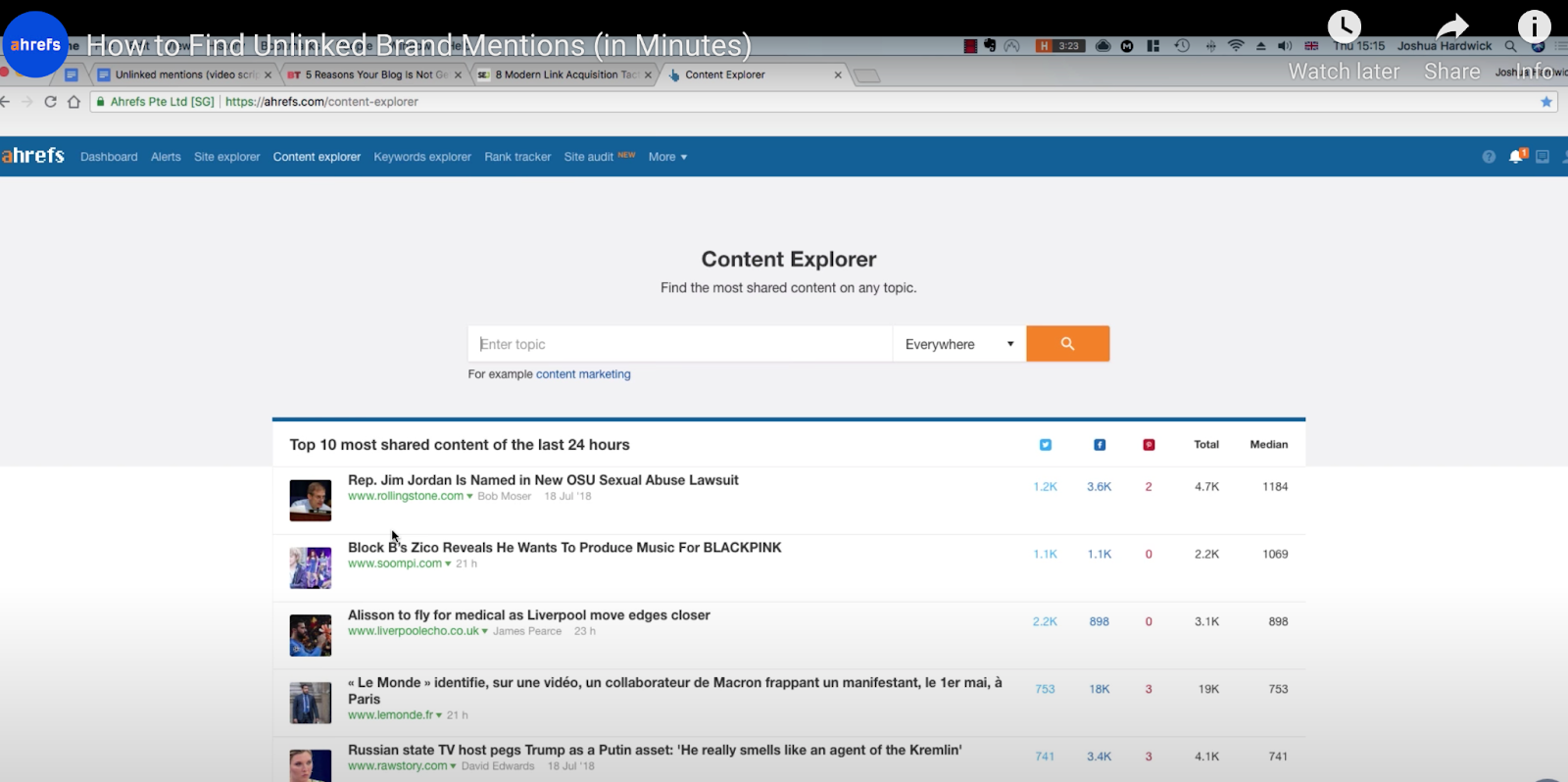Expand the More menu in Ahrefs navigation
1568x782 pixels.
tap(667, 157)
